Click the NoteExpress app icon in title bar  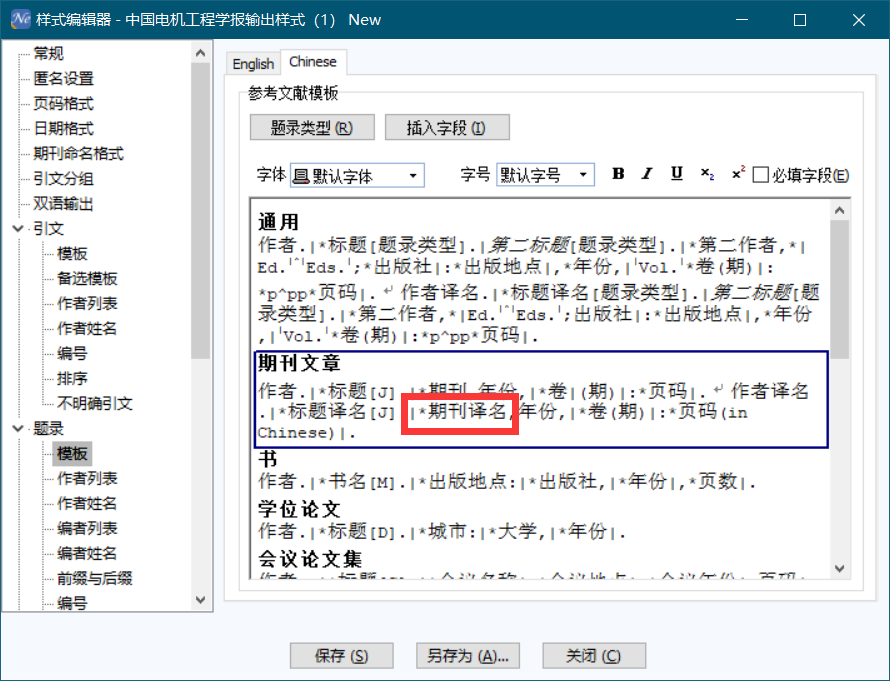(21, 19)
